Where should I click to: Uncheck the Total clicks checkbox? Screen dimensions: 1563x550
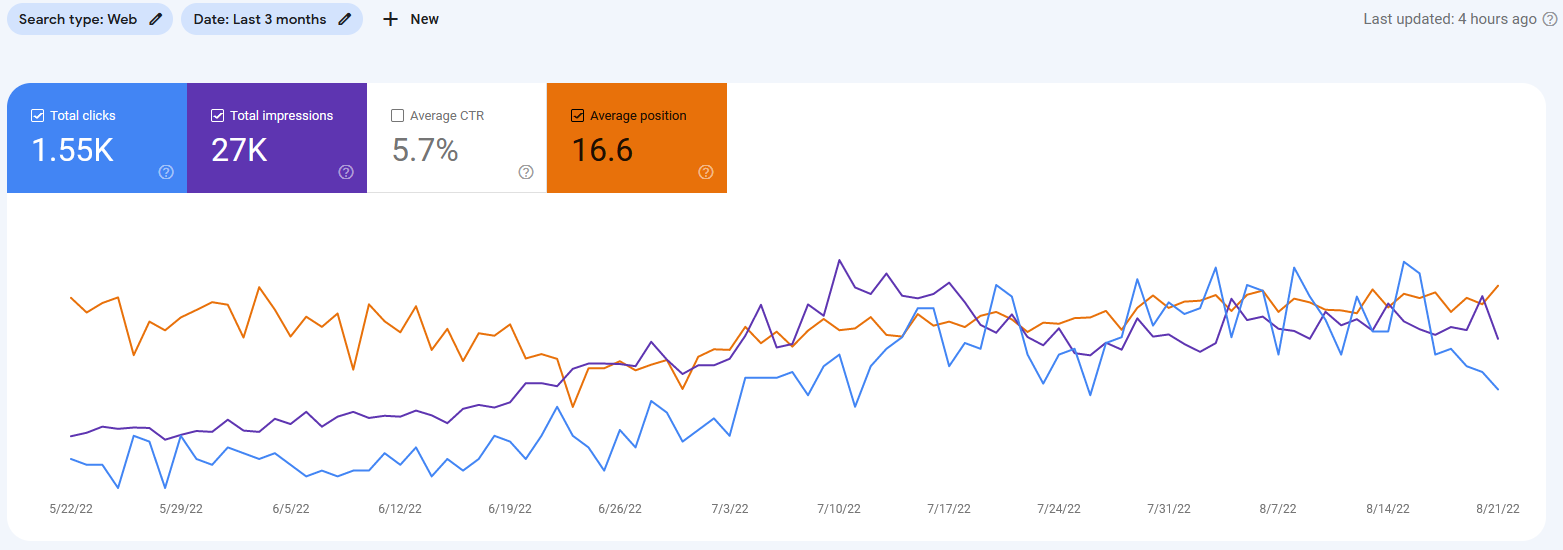37,116
